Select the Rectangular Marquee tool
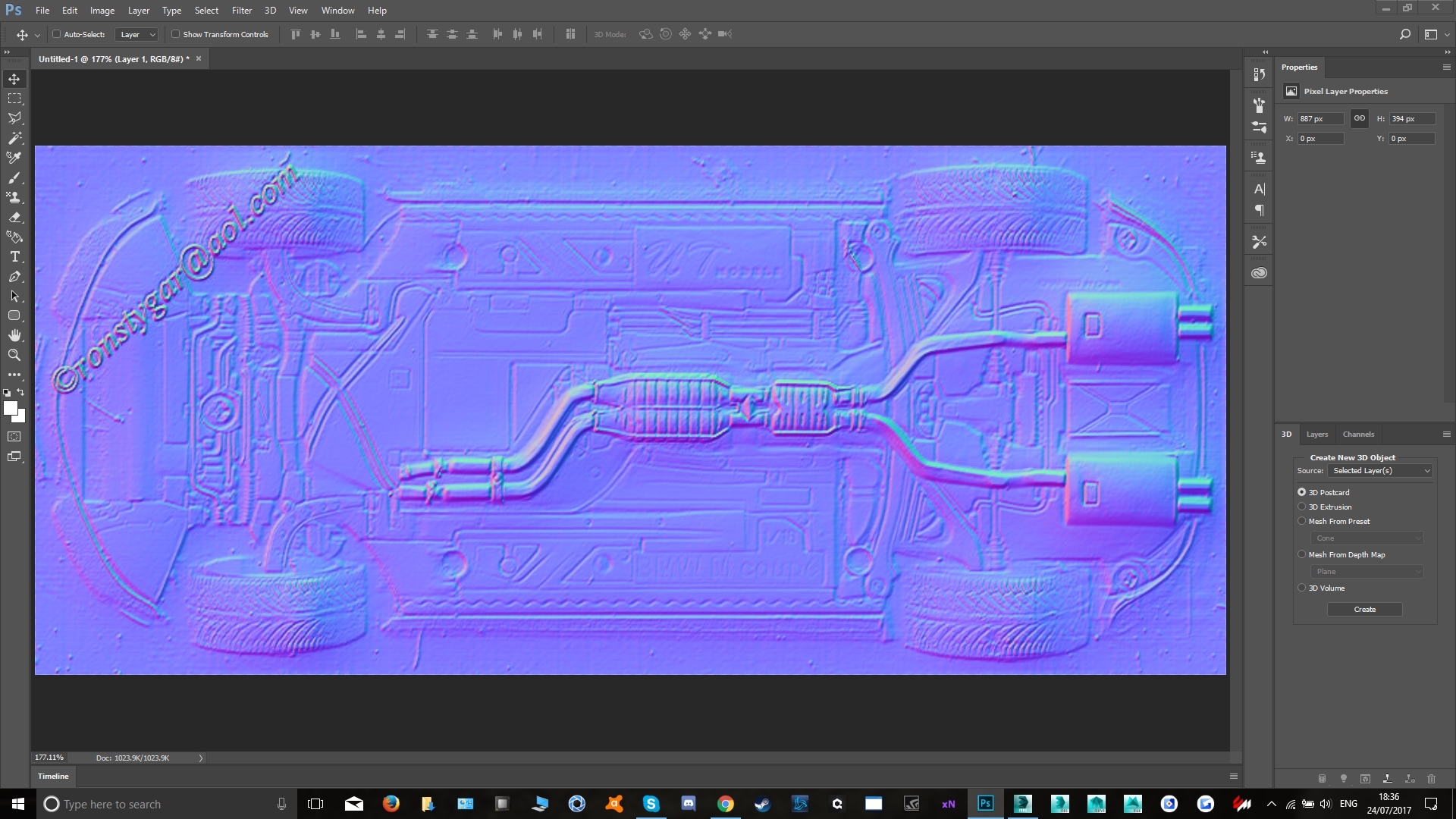Screen dimensions: 1456x819 [x=14, y=99]
